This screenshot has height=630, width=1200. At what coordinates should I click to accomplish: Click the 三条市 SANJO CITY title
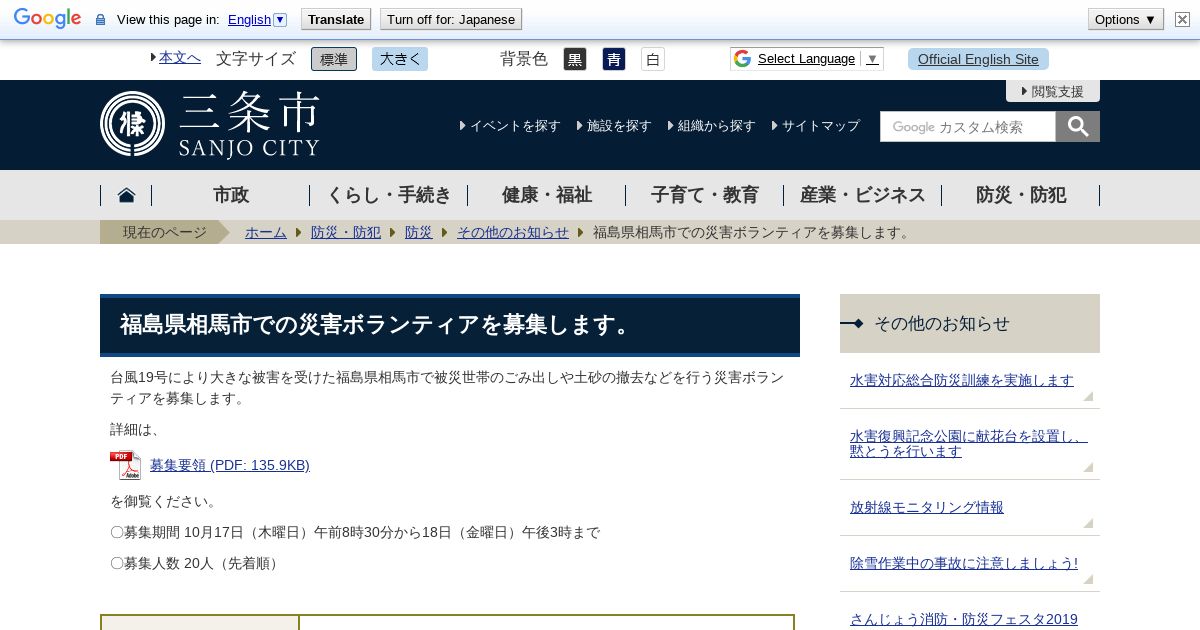click(x=249, y=126)
